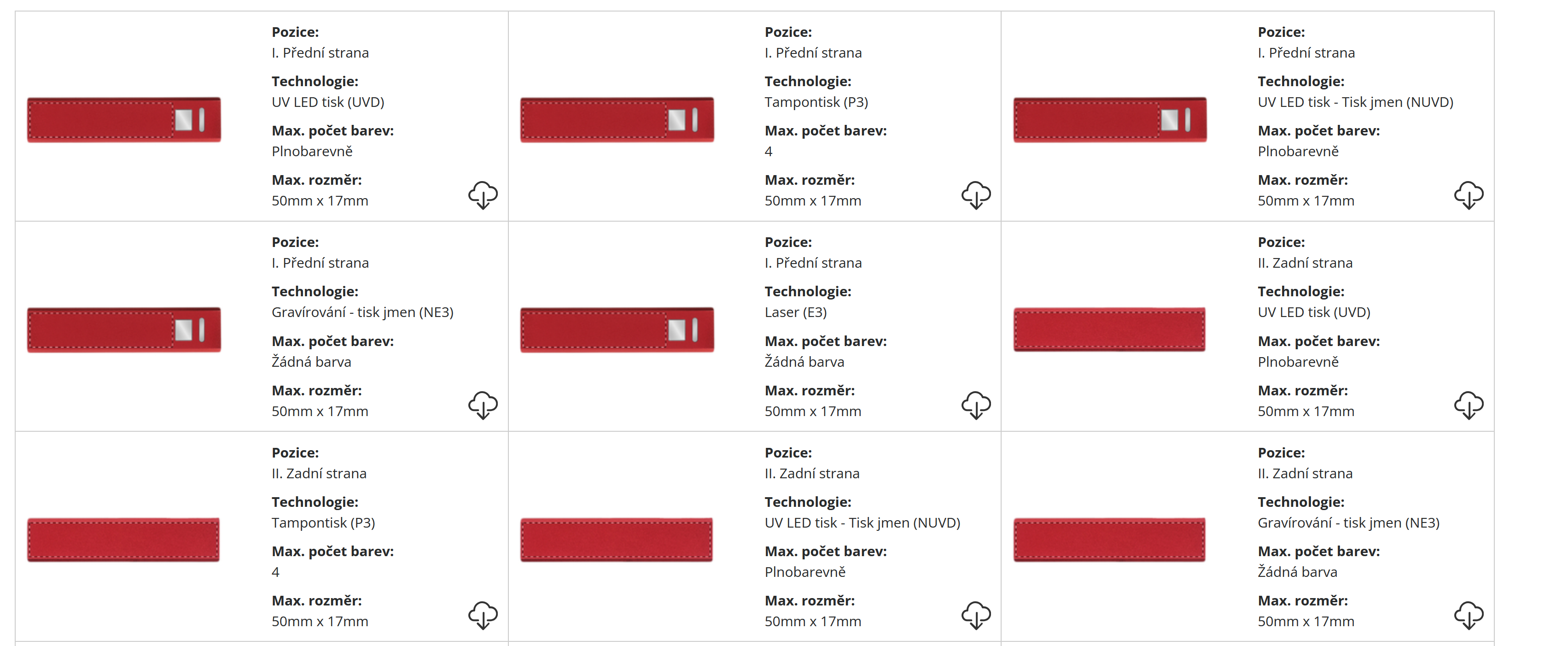The width and height of the screenshot is (1568, 646).
Task: Download template for front side Tampontisk (P3)
Action: [x=976, y=195]
